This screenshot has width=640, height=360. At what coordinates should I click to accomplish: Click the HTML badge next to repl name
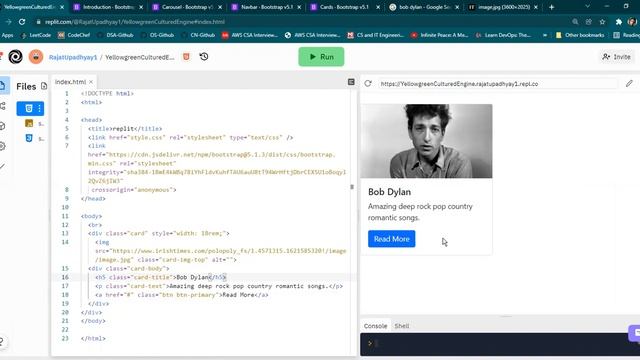186,57
